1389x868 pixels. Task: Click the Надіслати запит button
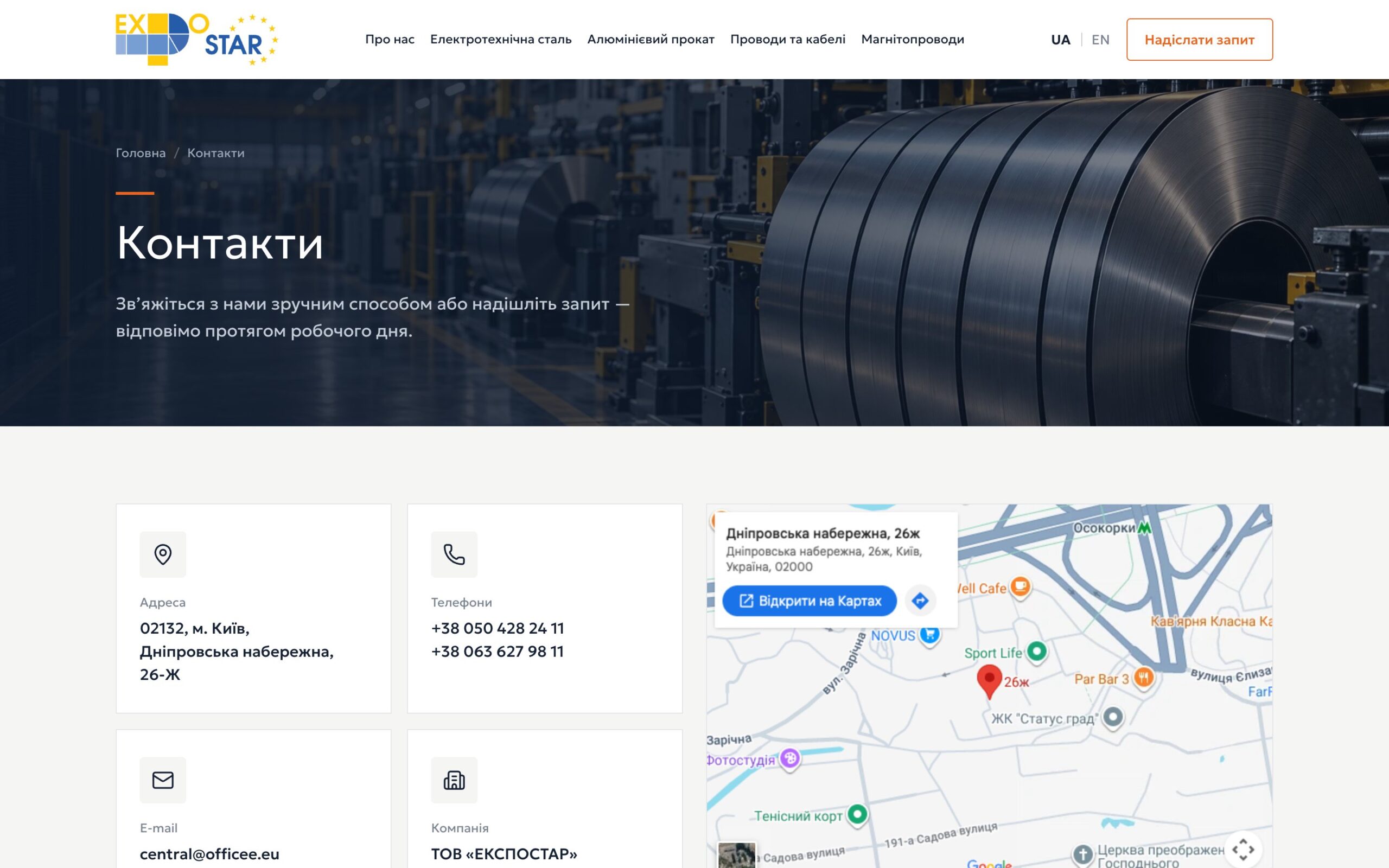[x=1199, y=40]
